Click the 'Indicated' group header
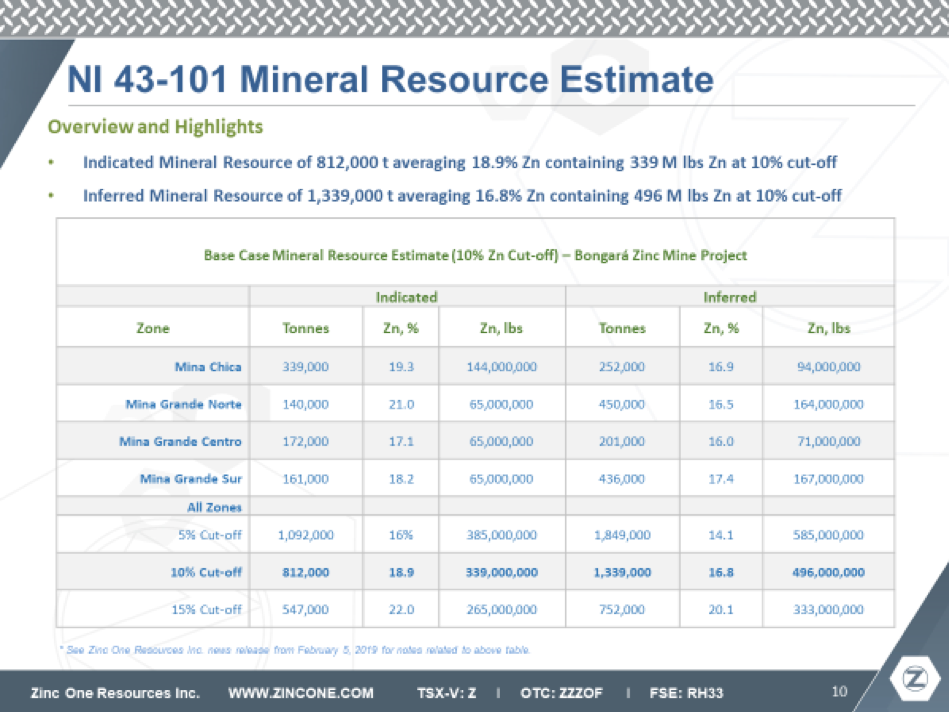 pyautogui.click(x=407, y=297)
